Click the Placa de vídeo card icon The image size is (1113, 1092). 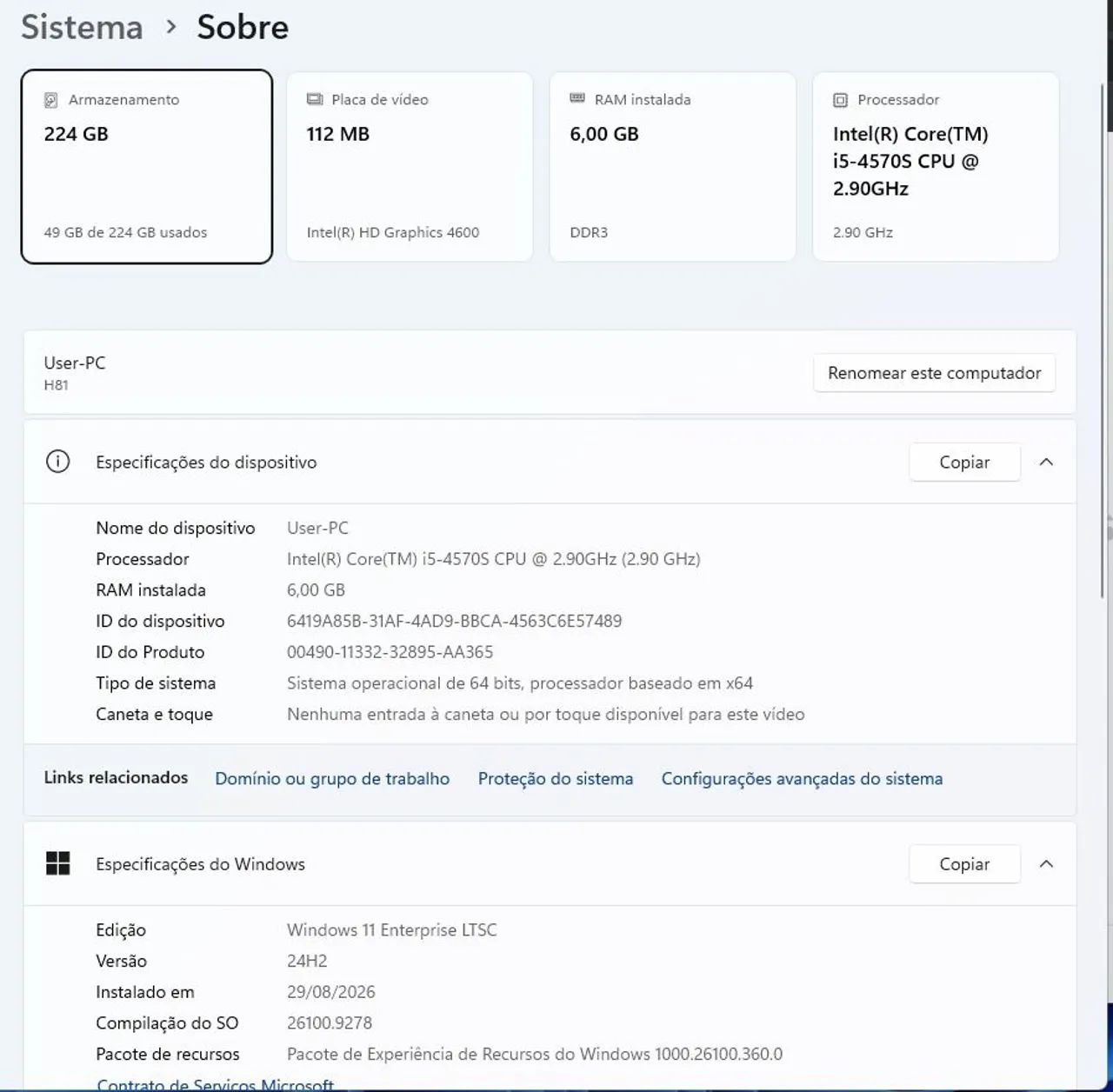(x=315, y=100)
